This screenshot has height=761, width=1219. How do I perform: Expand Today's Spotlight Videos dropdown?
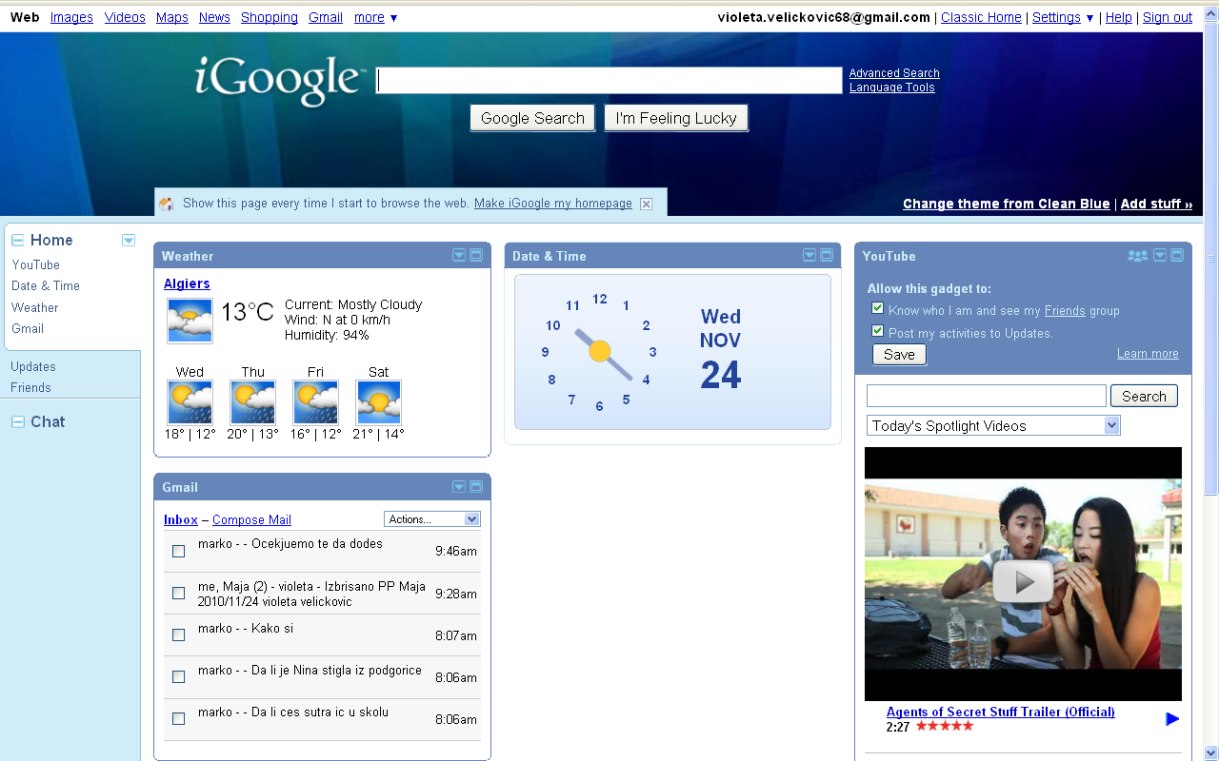click(x=993, y=426)
